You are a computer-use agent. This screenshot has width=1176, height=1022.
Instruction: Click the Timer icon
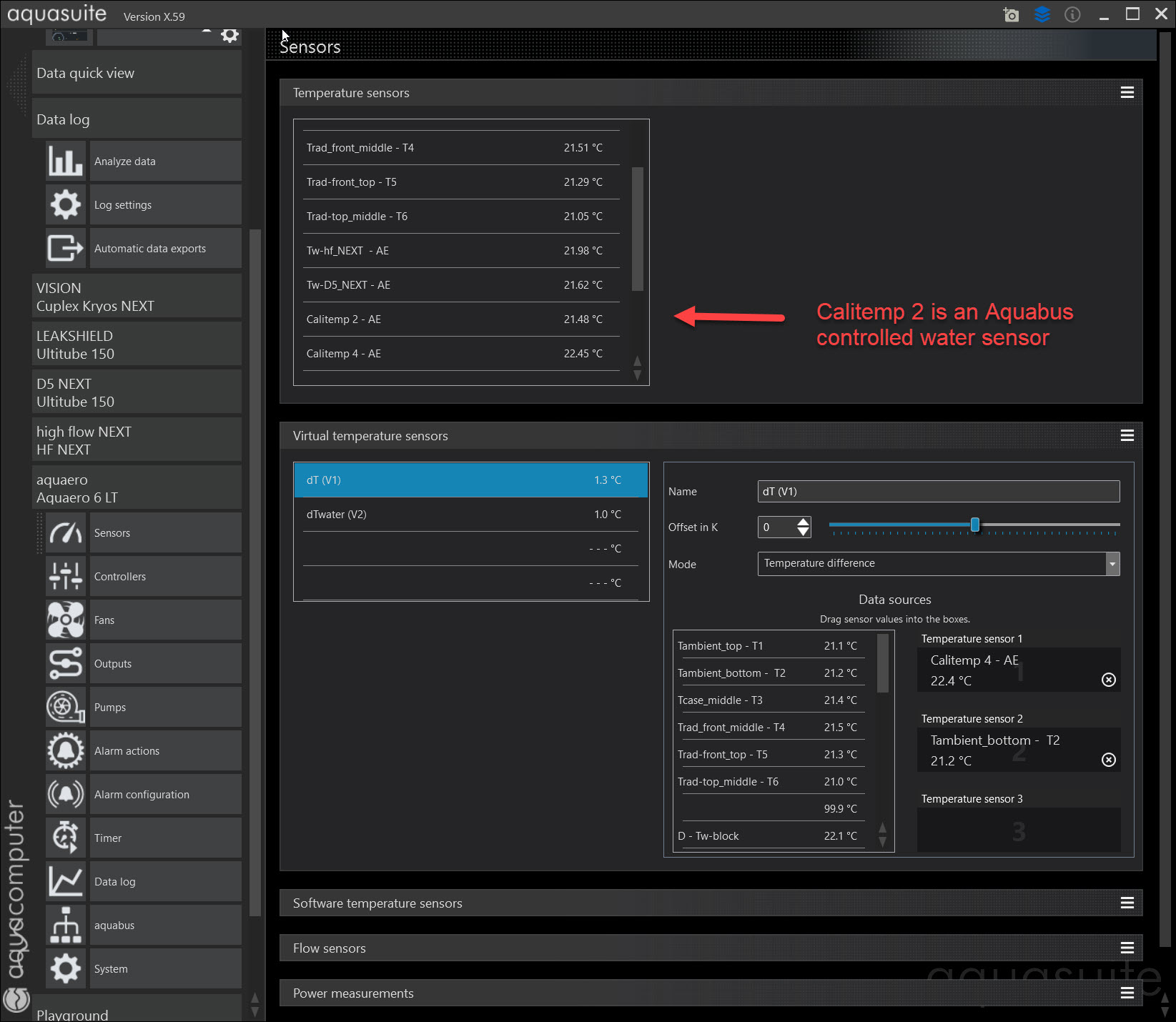[x=65, y=838]
